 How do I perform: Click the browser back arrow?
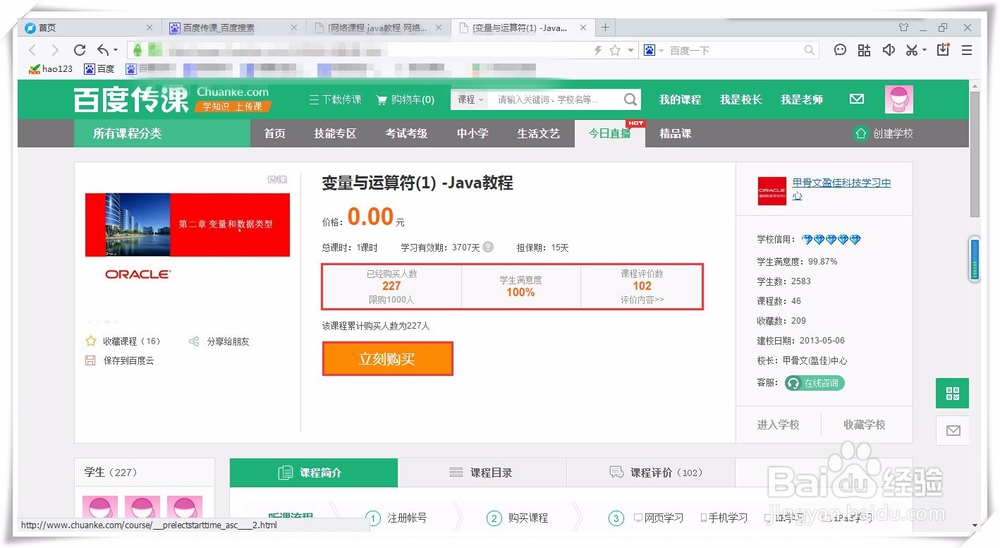[x=33, y=50]
